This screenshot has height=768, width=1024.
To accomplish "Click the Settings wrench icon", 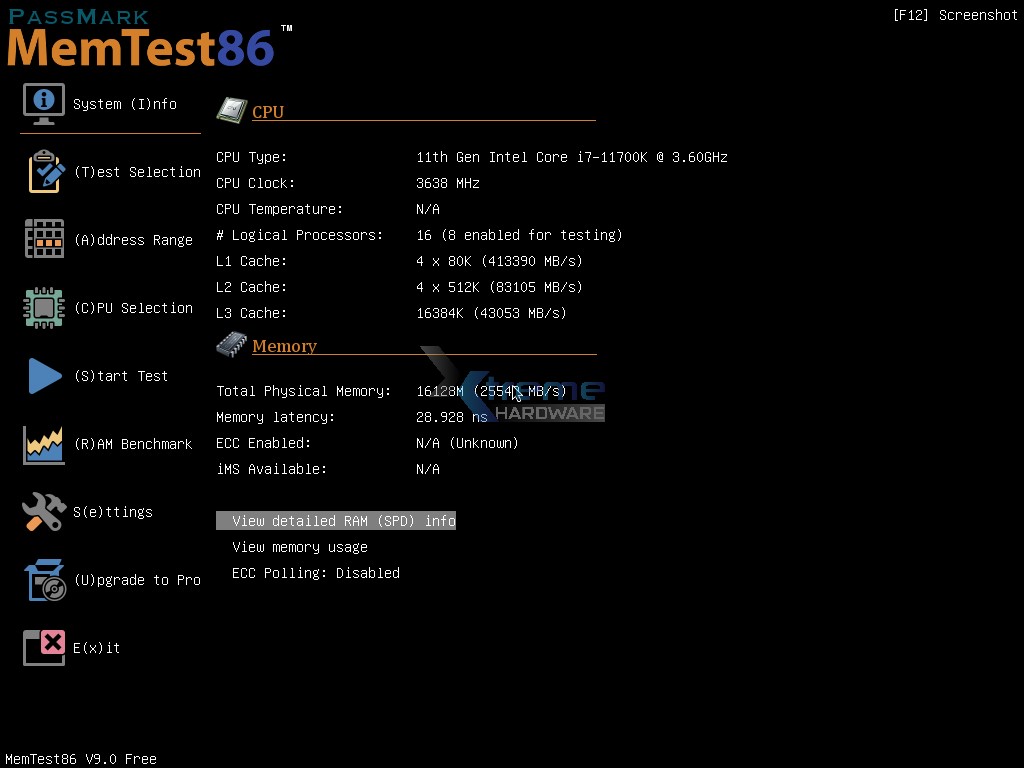I will coord(43,511).
